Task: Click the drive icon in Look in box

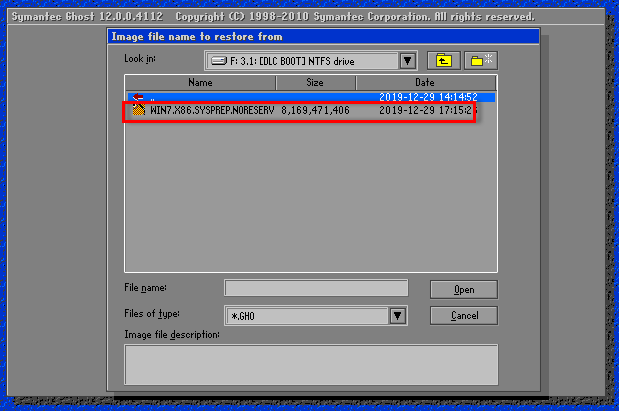Action: point(219,61)
